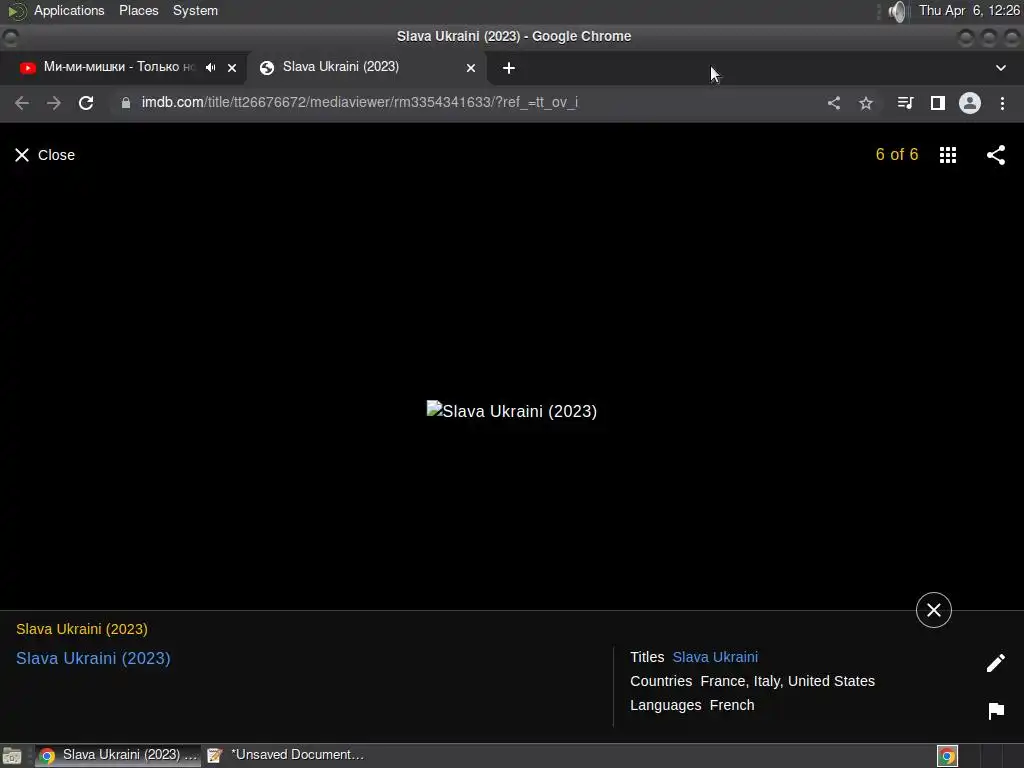1024x768 pixels.
Task: Click the French language text
Action: click(732, 705)
